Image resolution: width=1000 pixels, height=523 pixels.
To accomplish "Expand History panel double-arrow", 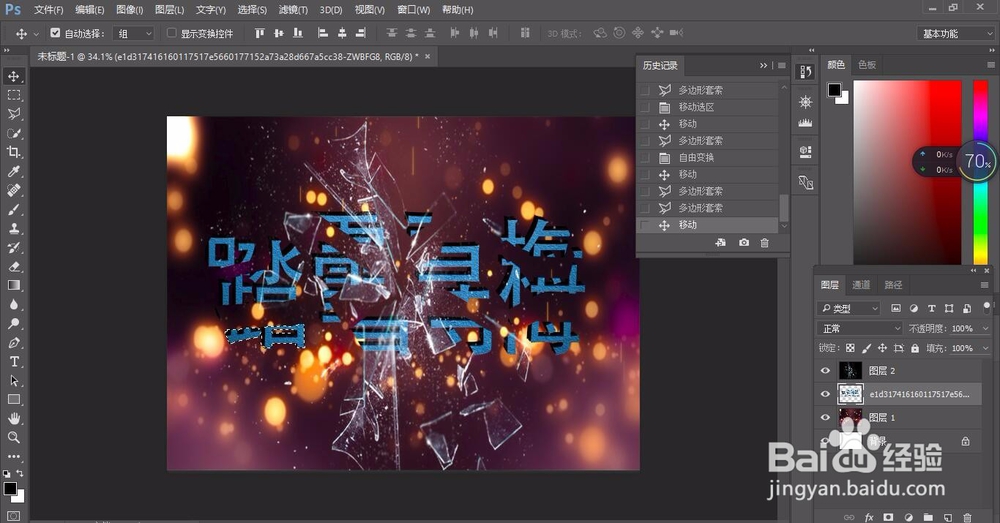I will pyautogui.click(x=763, y=65).
